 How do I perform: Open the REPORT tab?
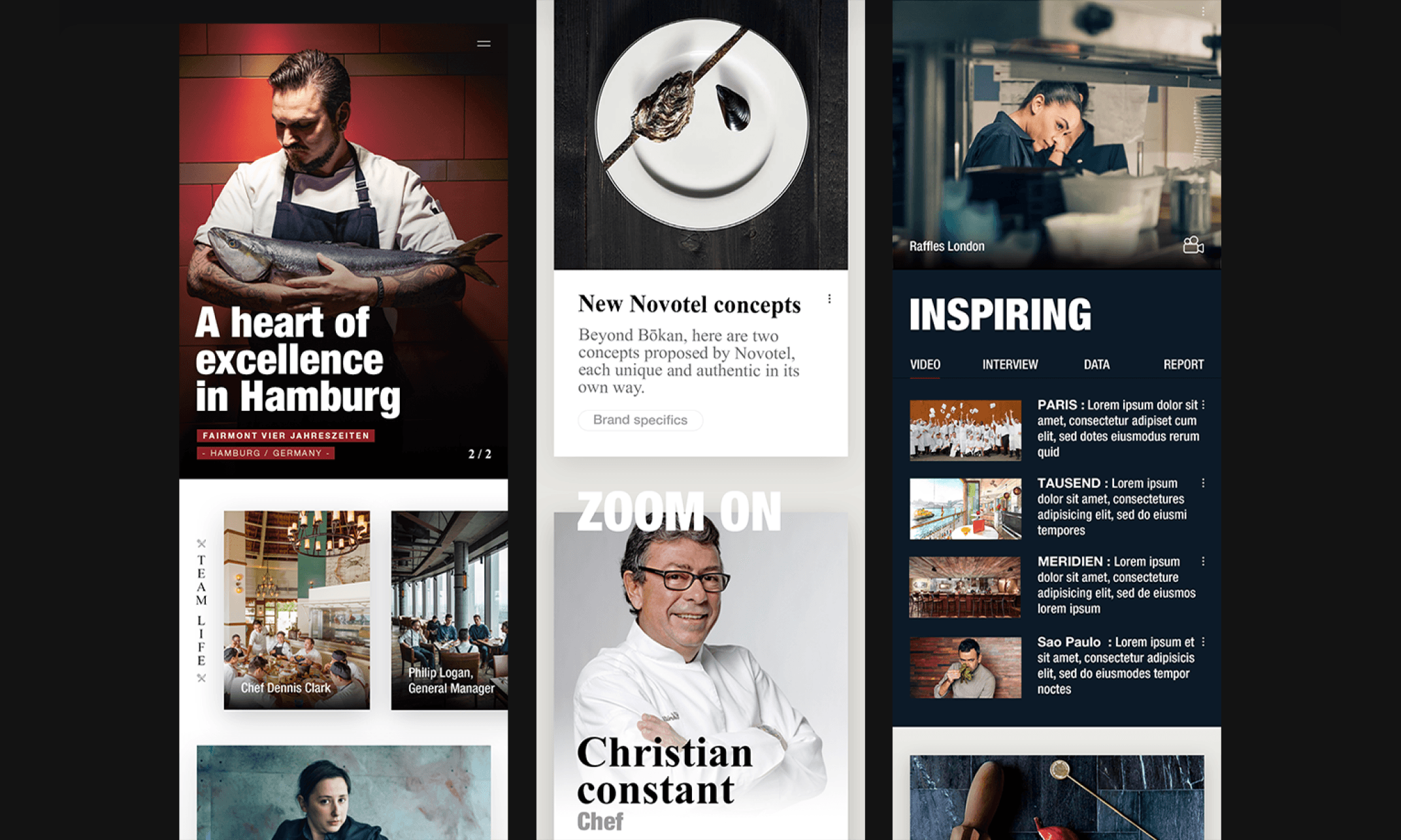pyautogui.click(x=1183, y=364)
